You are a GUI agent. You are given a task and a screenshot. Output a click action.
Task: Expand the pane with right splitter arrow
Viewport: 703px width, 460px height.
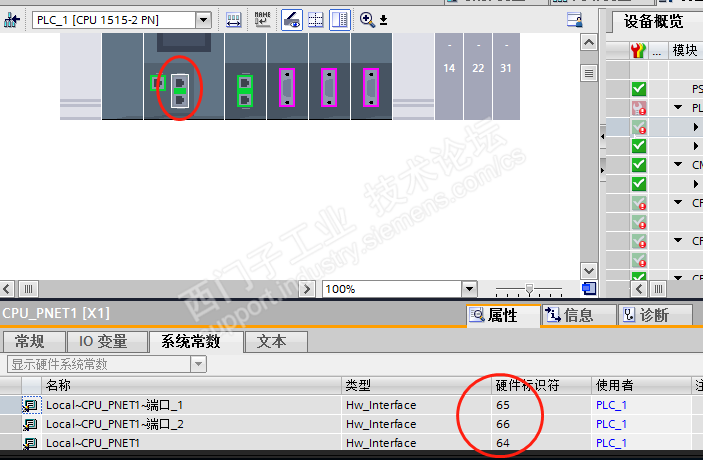[x=603, y=170]
